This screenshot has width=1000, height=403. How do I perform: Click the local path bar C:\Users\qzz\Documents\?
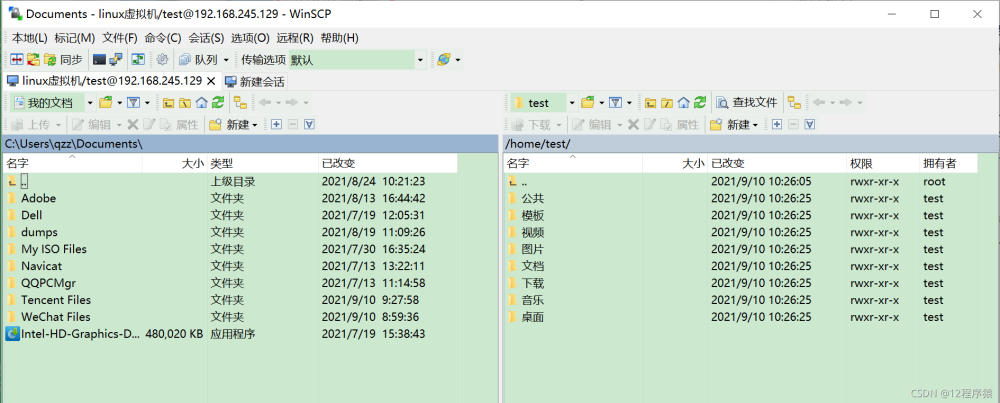pos(250,144)
